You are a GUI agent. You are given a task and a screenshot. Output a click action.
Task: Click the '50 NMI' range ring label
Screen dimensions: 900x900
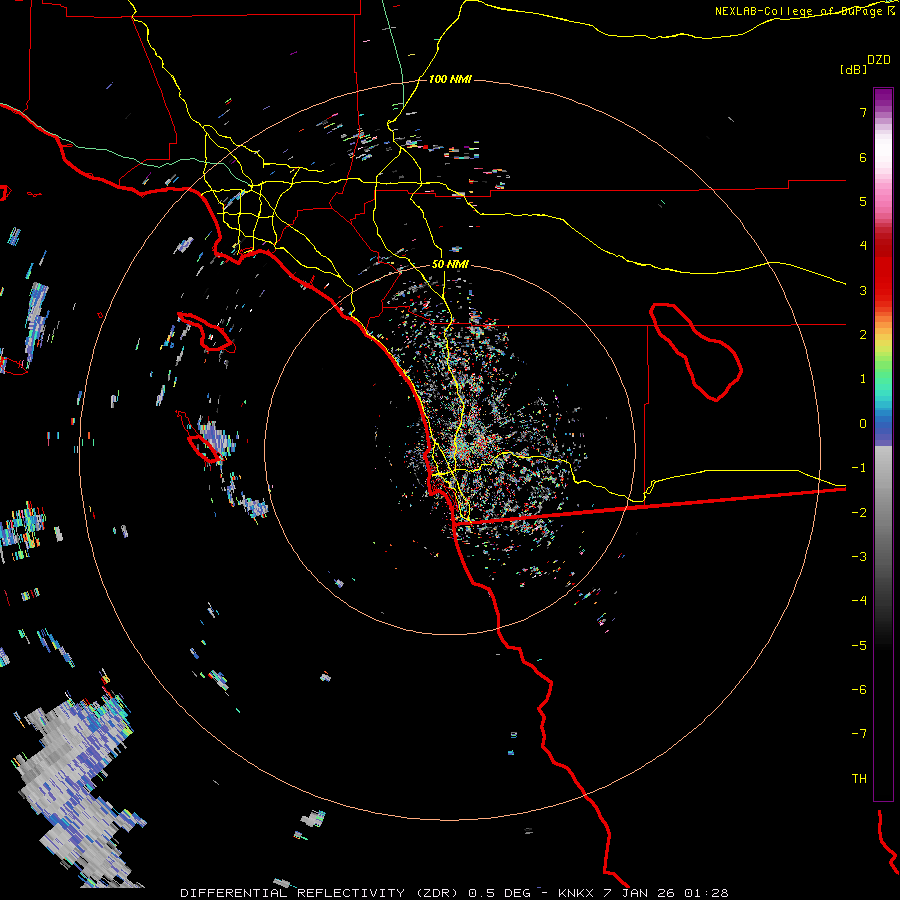(450, 265)
